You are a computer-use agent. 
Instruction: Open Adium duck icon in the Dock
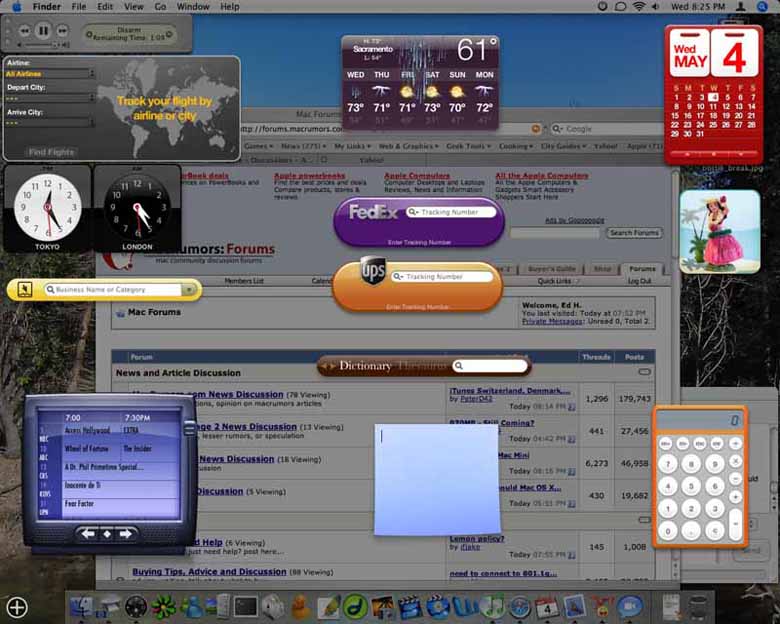tap(300, 607)
